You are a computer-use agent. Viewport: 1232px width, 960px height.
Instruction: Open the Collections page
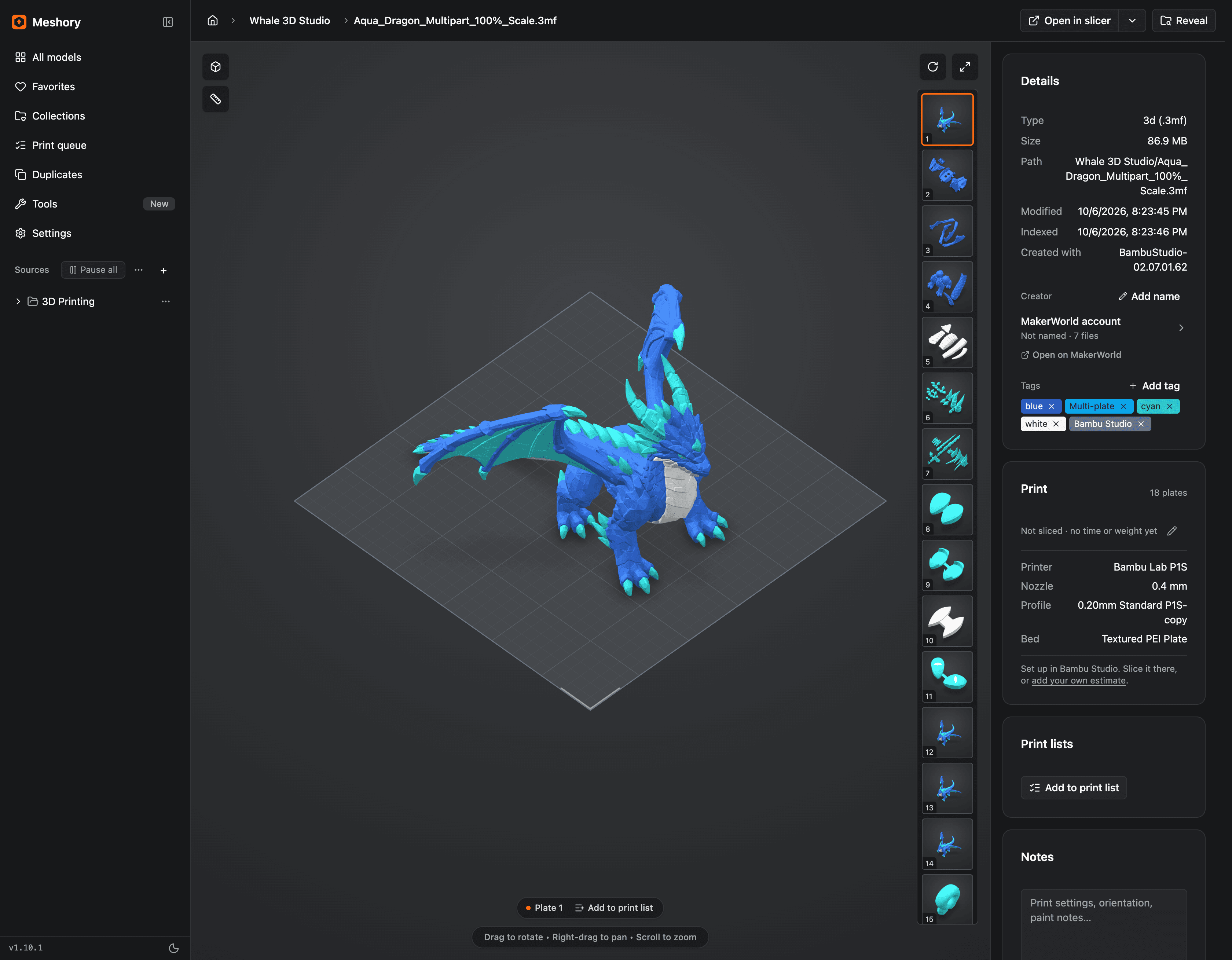click(x=95, y=116)
